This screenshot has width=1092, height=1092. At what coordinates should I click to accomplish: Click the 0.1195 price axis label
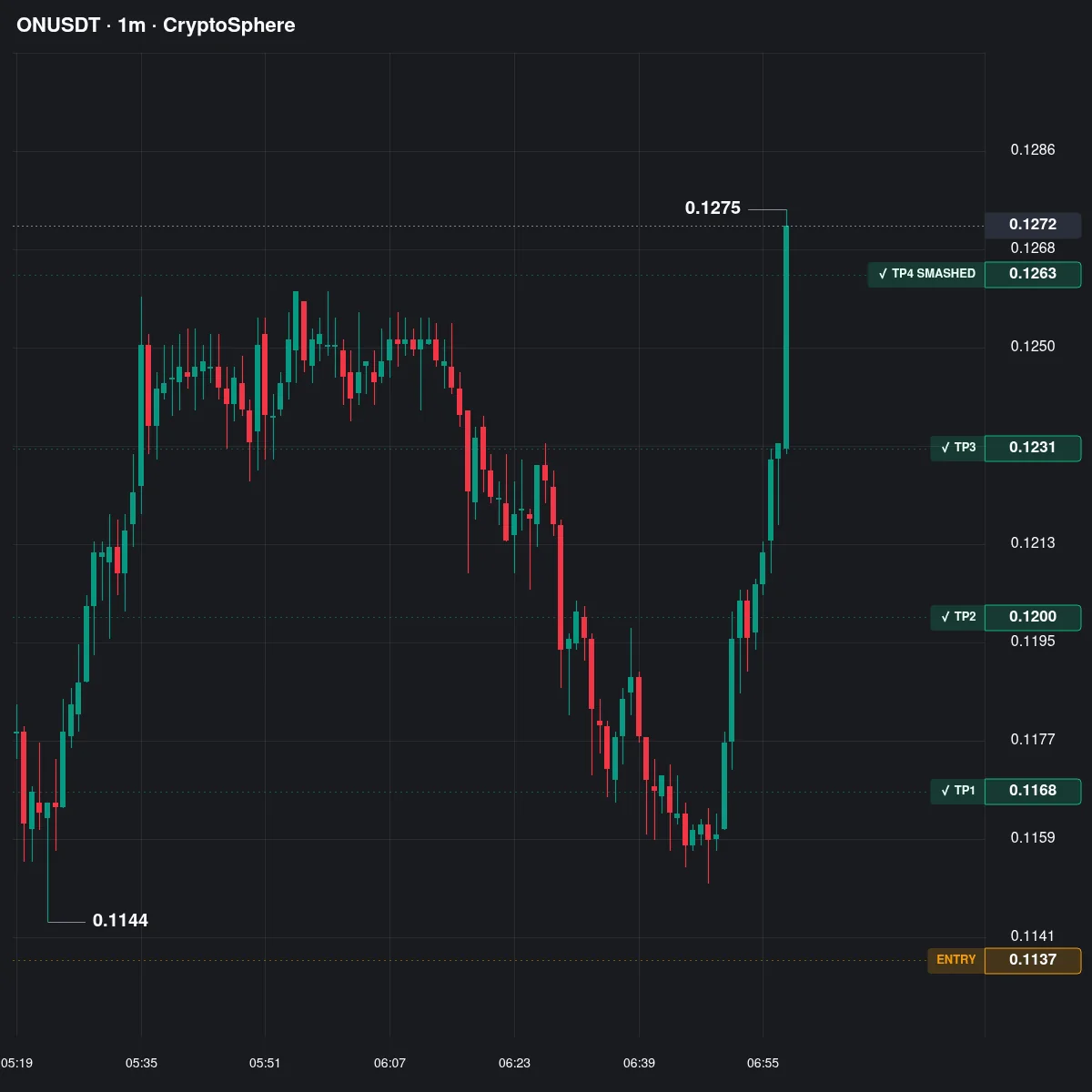(x=1033, y=642)
